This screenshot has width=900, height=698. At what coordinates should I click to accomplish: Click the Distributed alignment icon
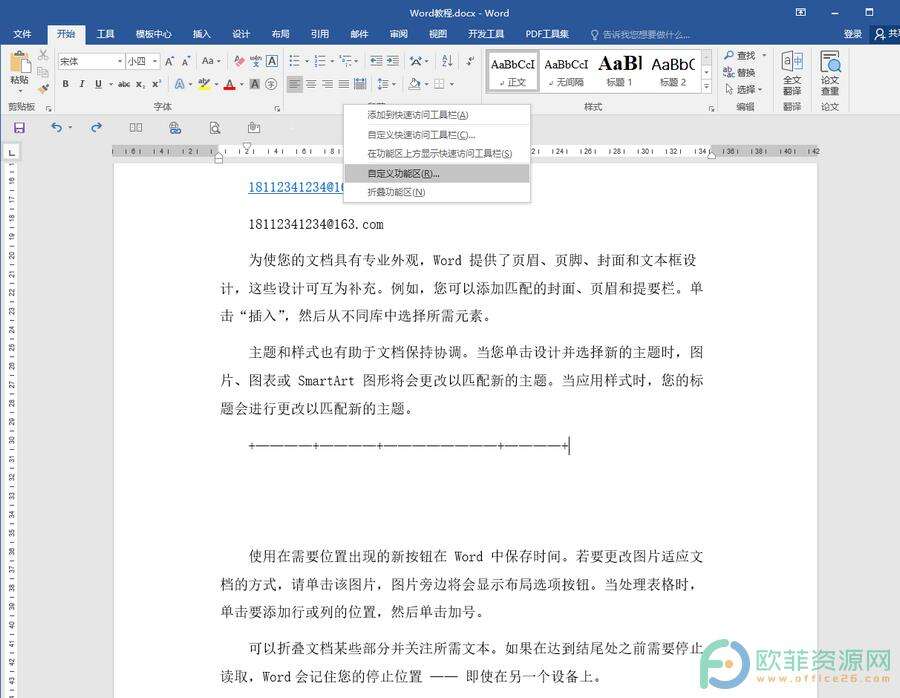pos(360,84)
